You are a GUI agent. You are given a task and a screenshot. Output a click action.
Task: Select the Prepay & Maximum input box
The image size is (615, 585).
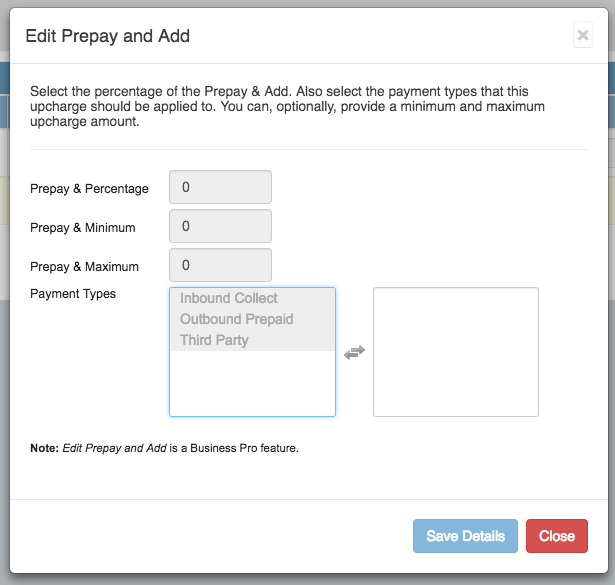click(x=221, y=266)
